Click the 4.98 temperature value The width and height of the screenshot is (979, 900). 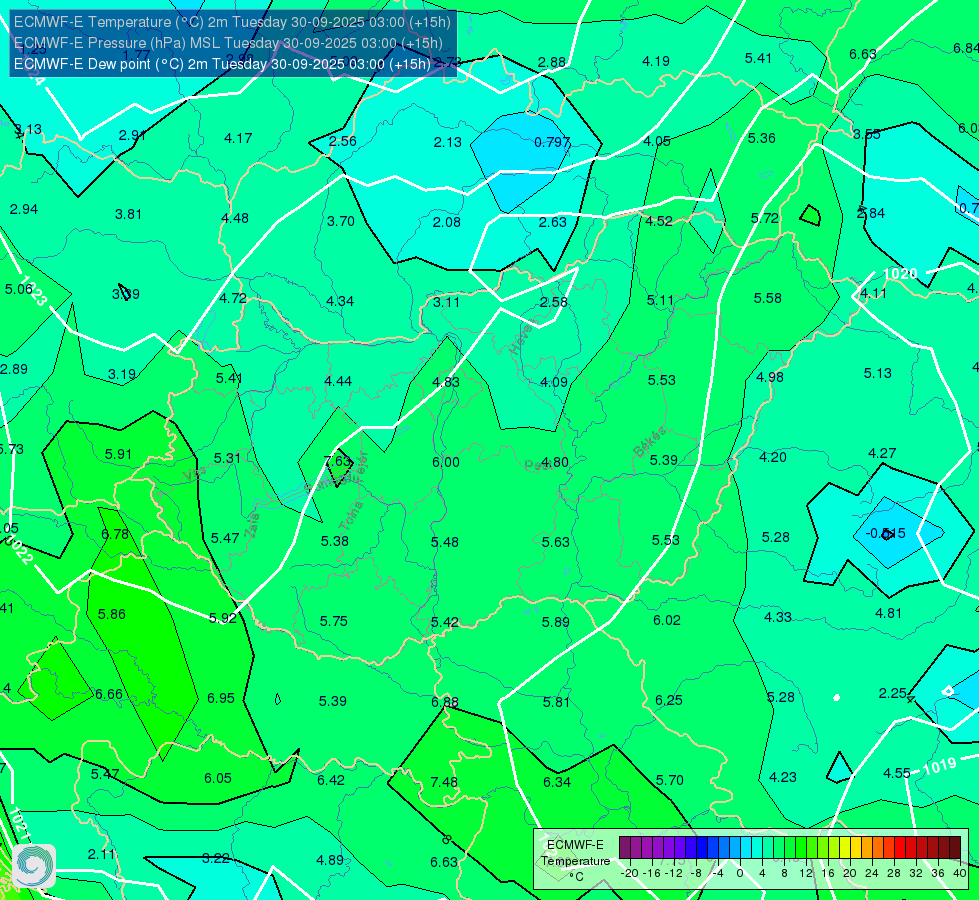(770, 377)
